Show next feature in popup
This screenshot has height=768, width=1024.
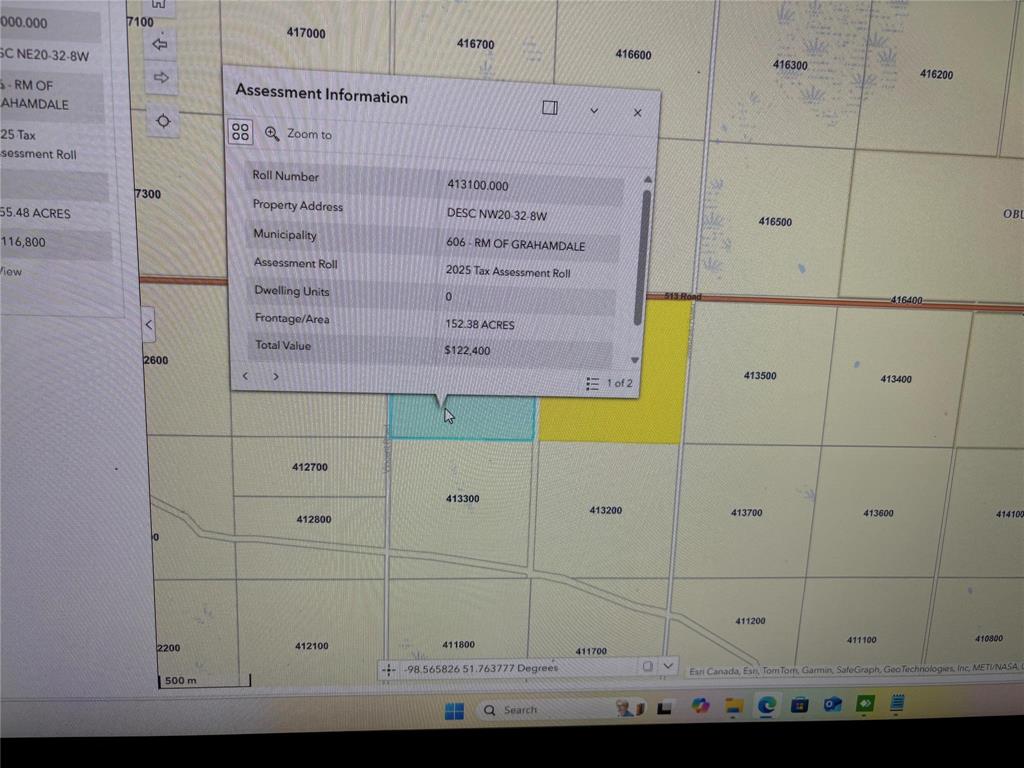[x=275, y=377]
